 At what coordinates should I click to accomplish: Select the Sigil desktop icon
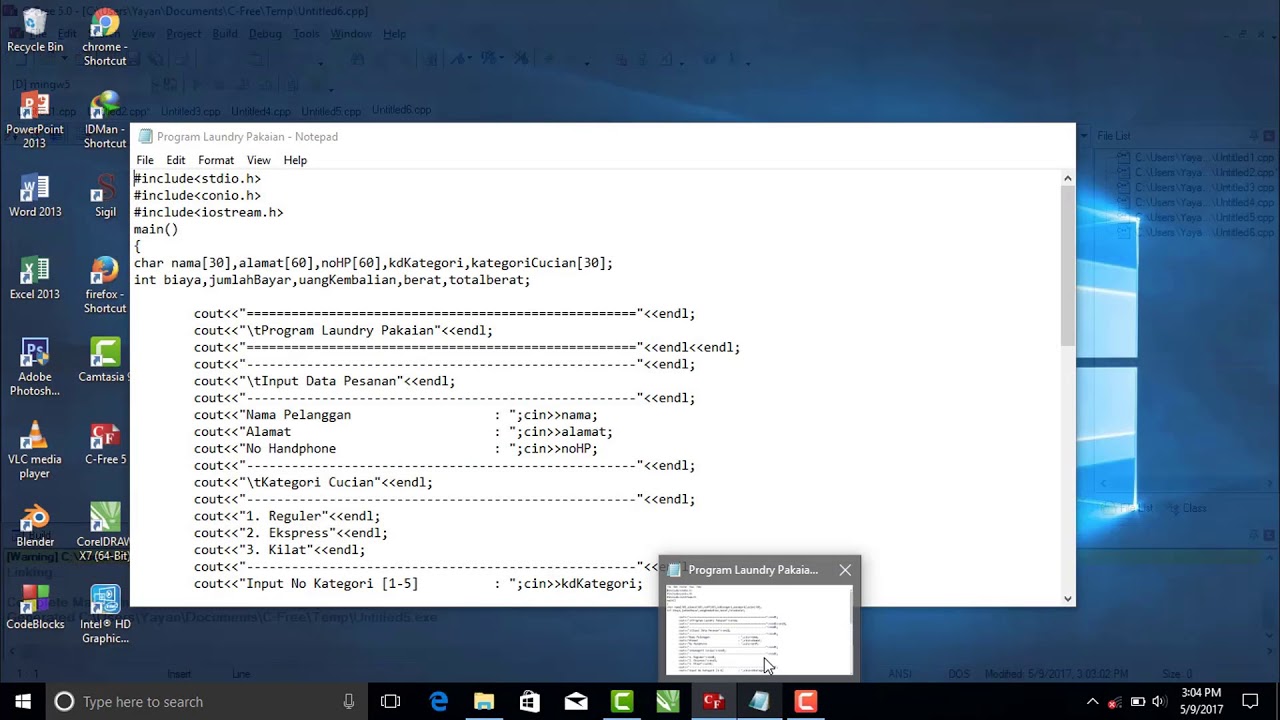click(104, 195)
